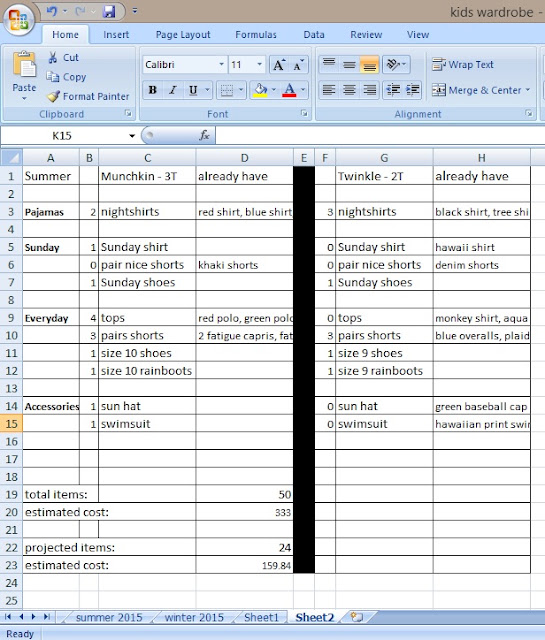The height and width of the screenshot is (640, 545).
Task: Switch to winter 2015 sheet
Action: (x=194, y=617)
